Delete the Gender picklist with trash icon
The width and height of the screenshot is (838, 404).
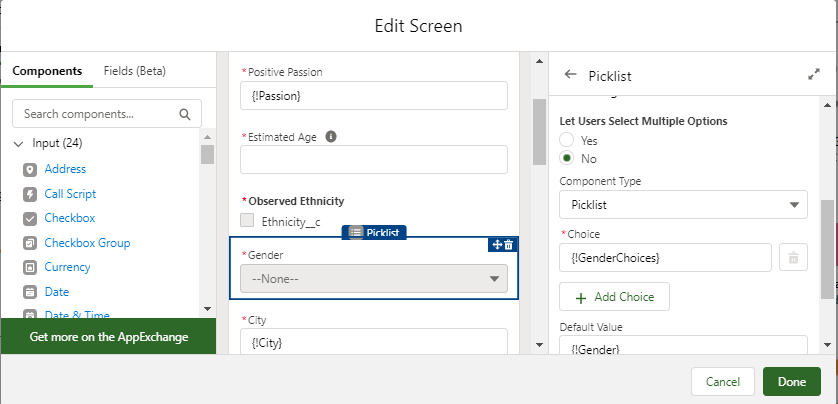click(508, 245)
